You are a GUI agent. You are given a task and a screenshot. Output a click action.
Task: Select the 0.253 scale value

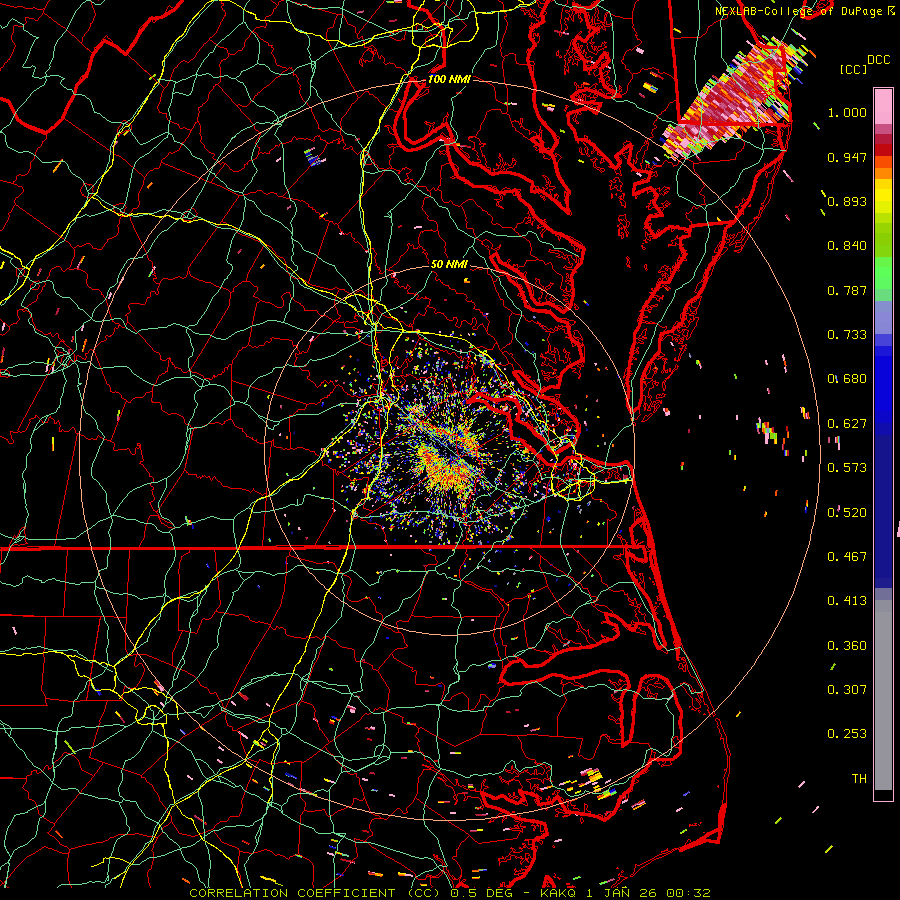click(x=847, y=734)
